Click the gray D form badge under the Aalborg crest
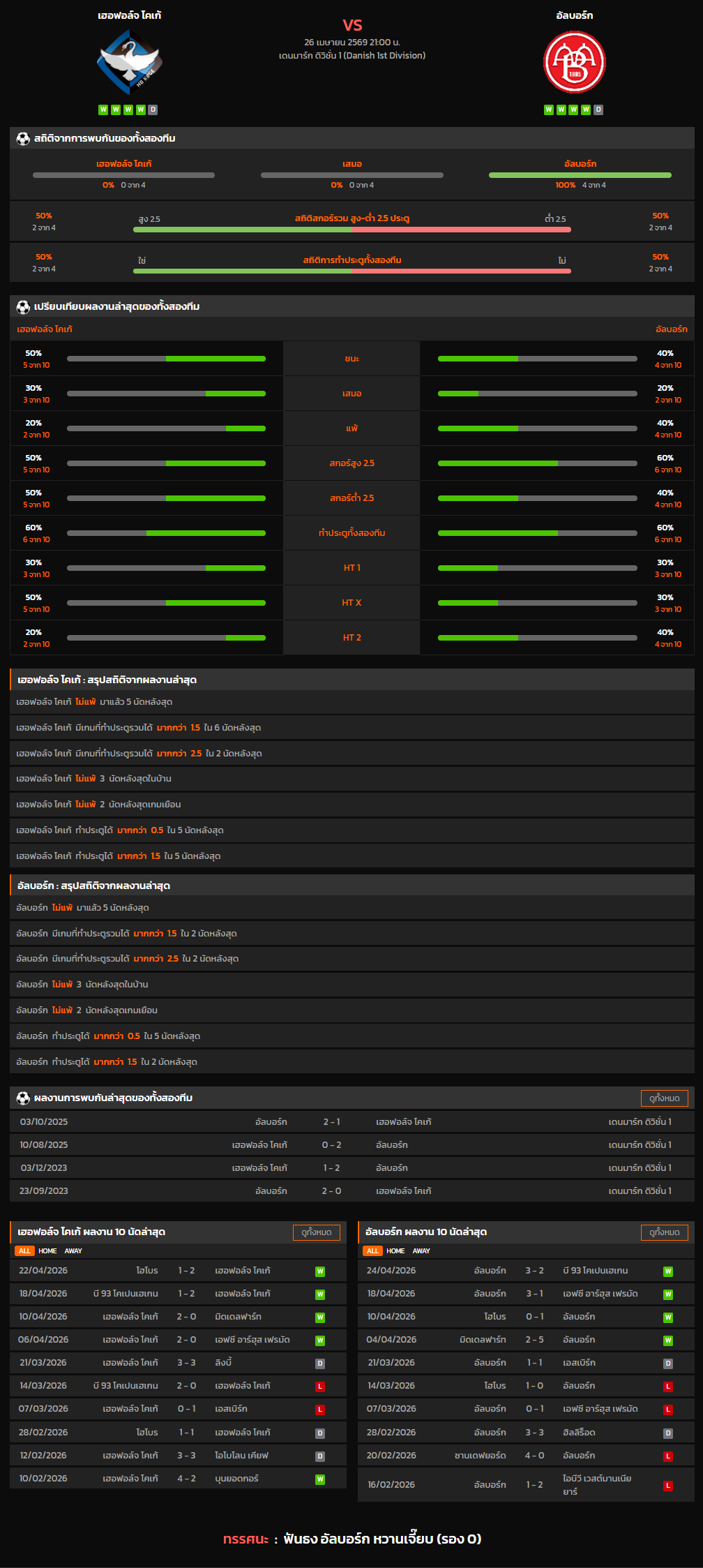This screenshot has width=703, height=1568. coord(598,110)
